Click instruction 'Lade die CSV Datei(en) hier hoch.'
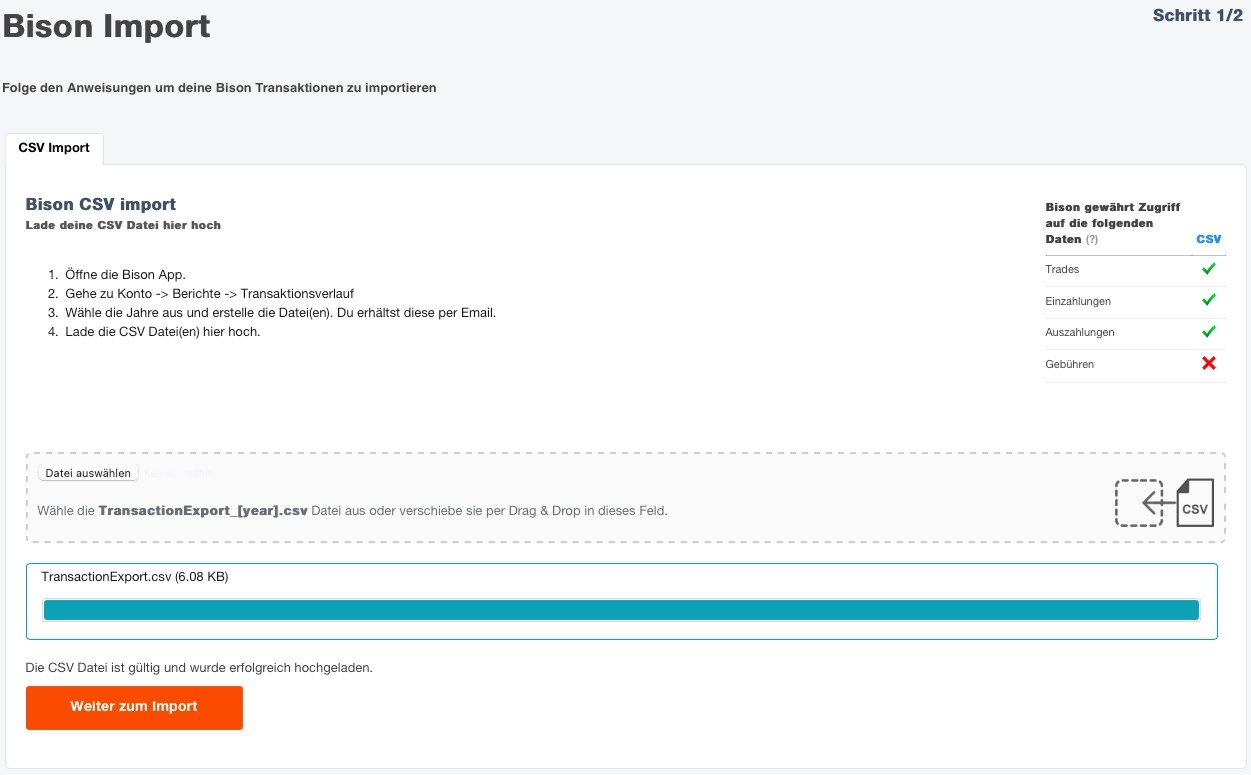The height and width of the screenshot is (775, 1251). [163, 331]
